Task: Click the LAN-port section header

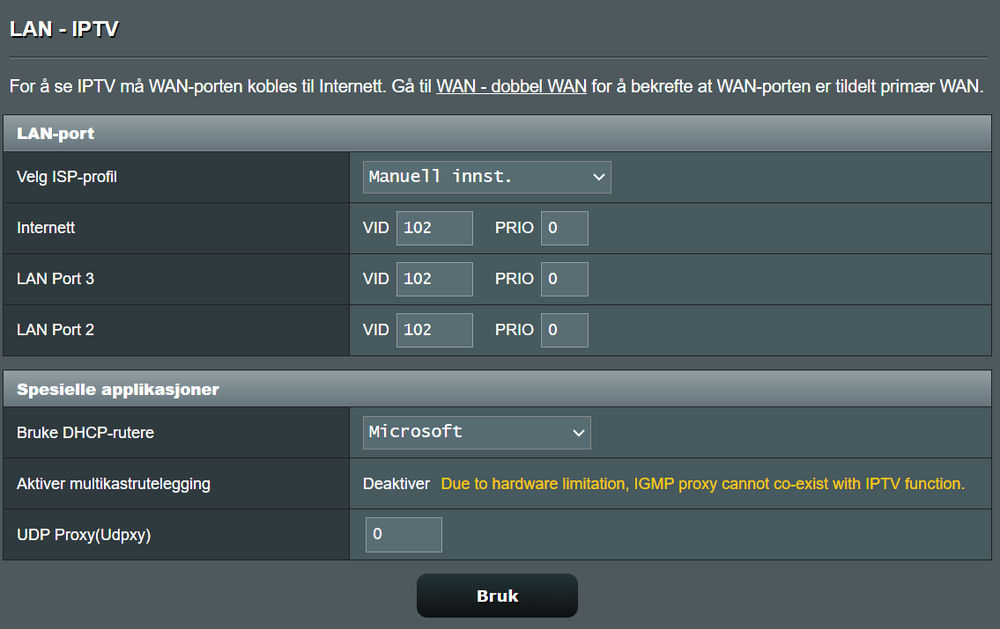Action: tap(56, 133)
